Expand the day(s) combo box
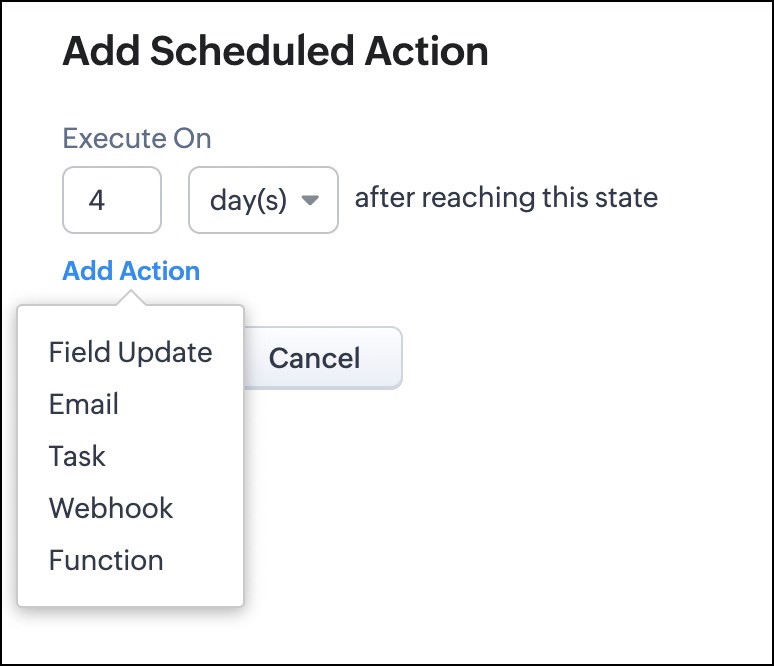 263,200
